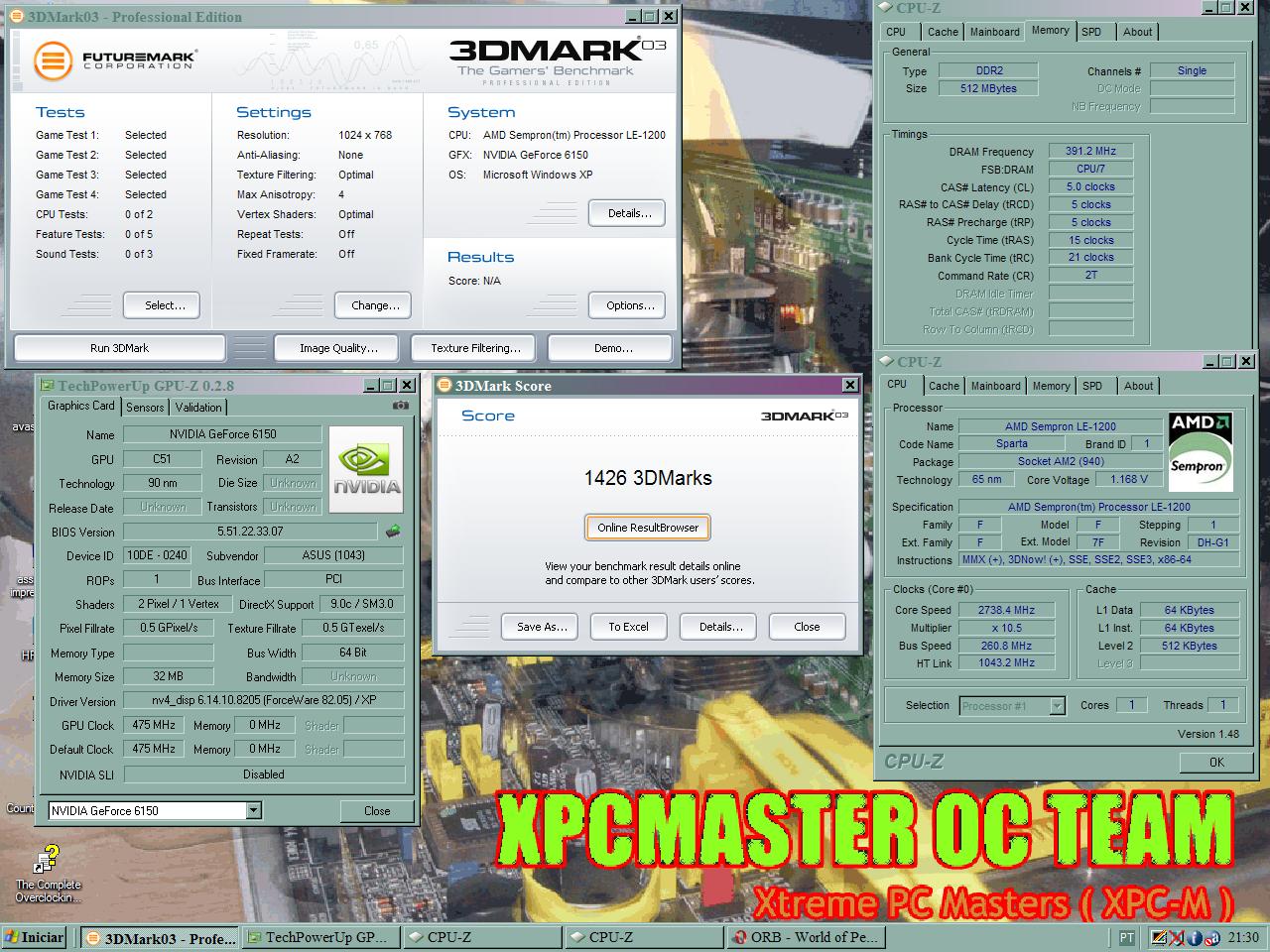Switch to the Sensors tab in GPU-Z

pyautogui.click(x=145, y=408)
